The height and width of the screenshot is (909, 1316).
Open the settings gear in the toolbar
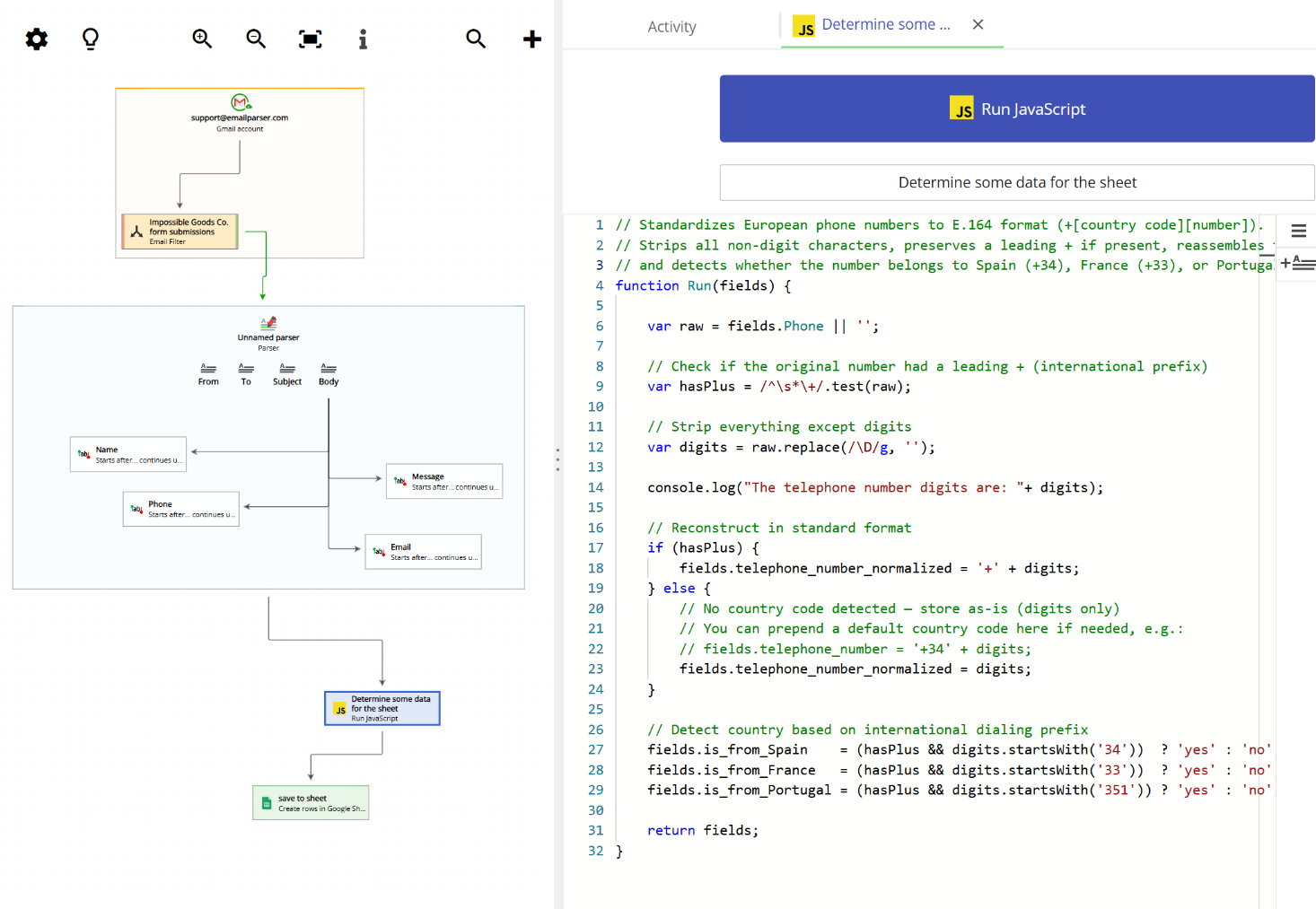tap(36, 39)
